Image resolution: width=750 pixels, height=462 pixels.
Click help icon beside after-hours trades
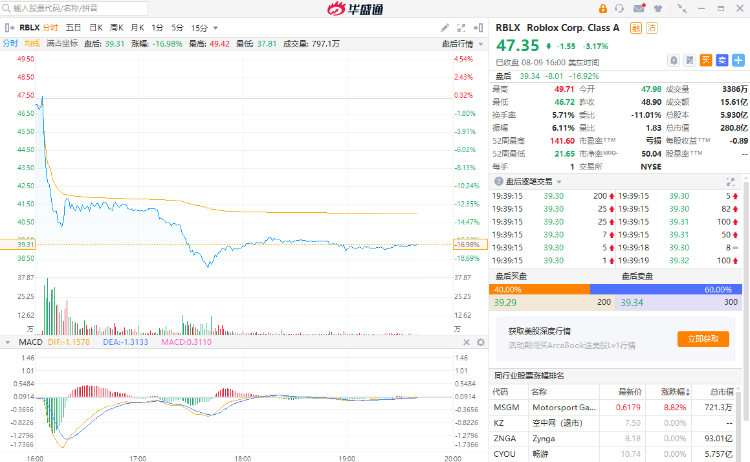click(x=498, y=182)
